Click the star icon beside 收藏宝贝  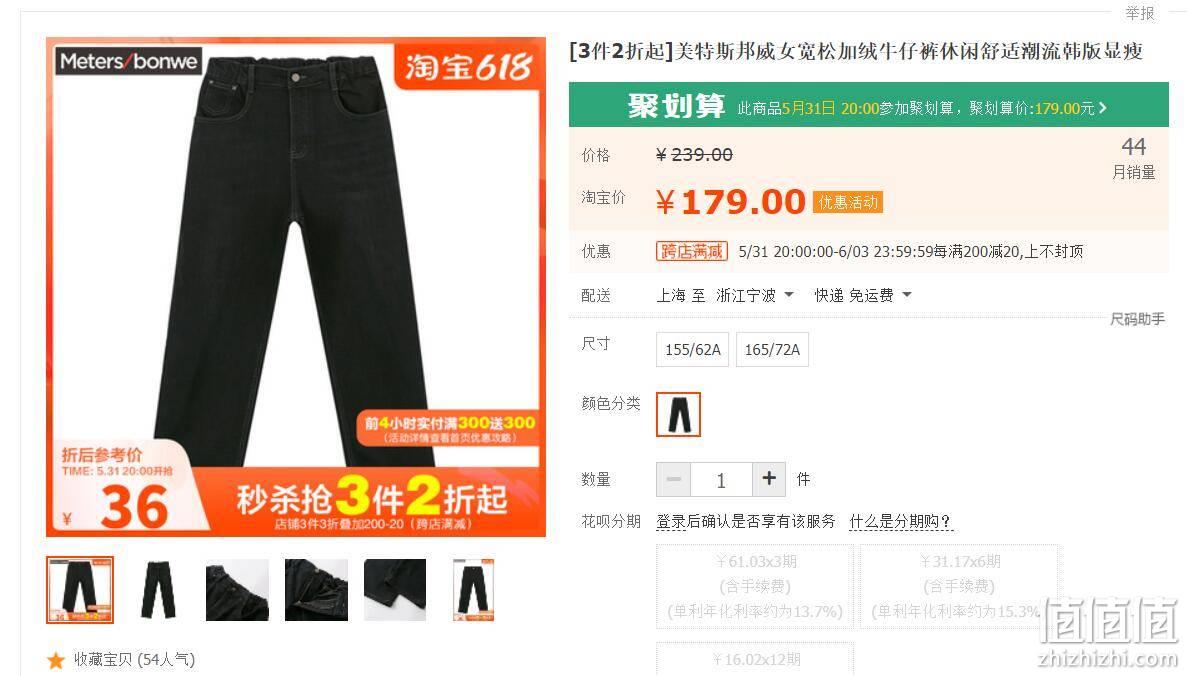click(56, 660)
